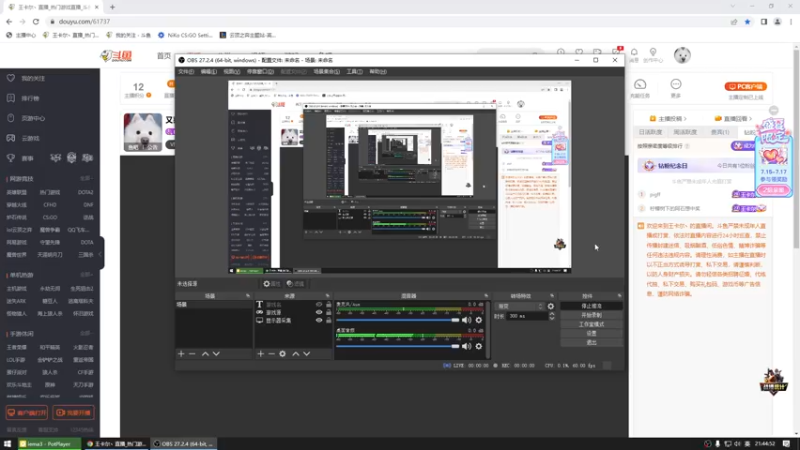Open notification bell in Douyu header
This screenshot has height=450, width=800.
point(634,52)
